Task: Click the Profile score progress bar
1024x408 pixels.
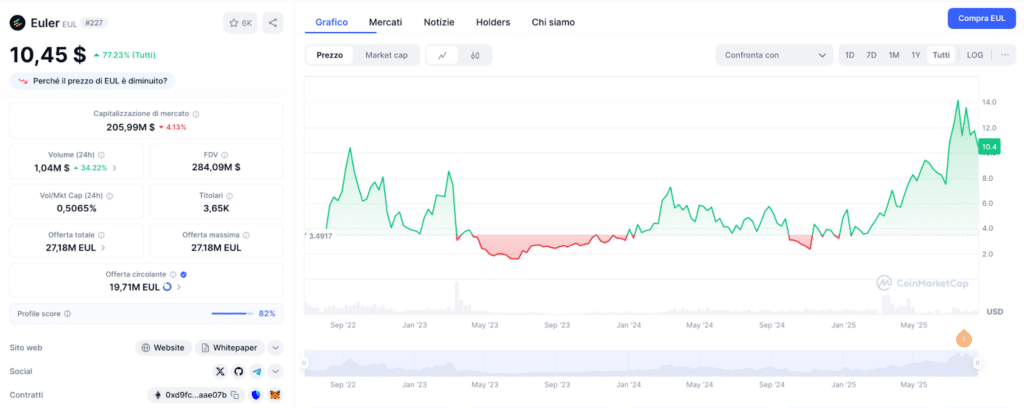Action: click(x=232, y=314)
